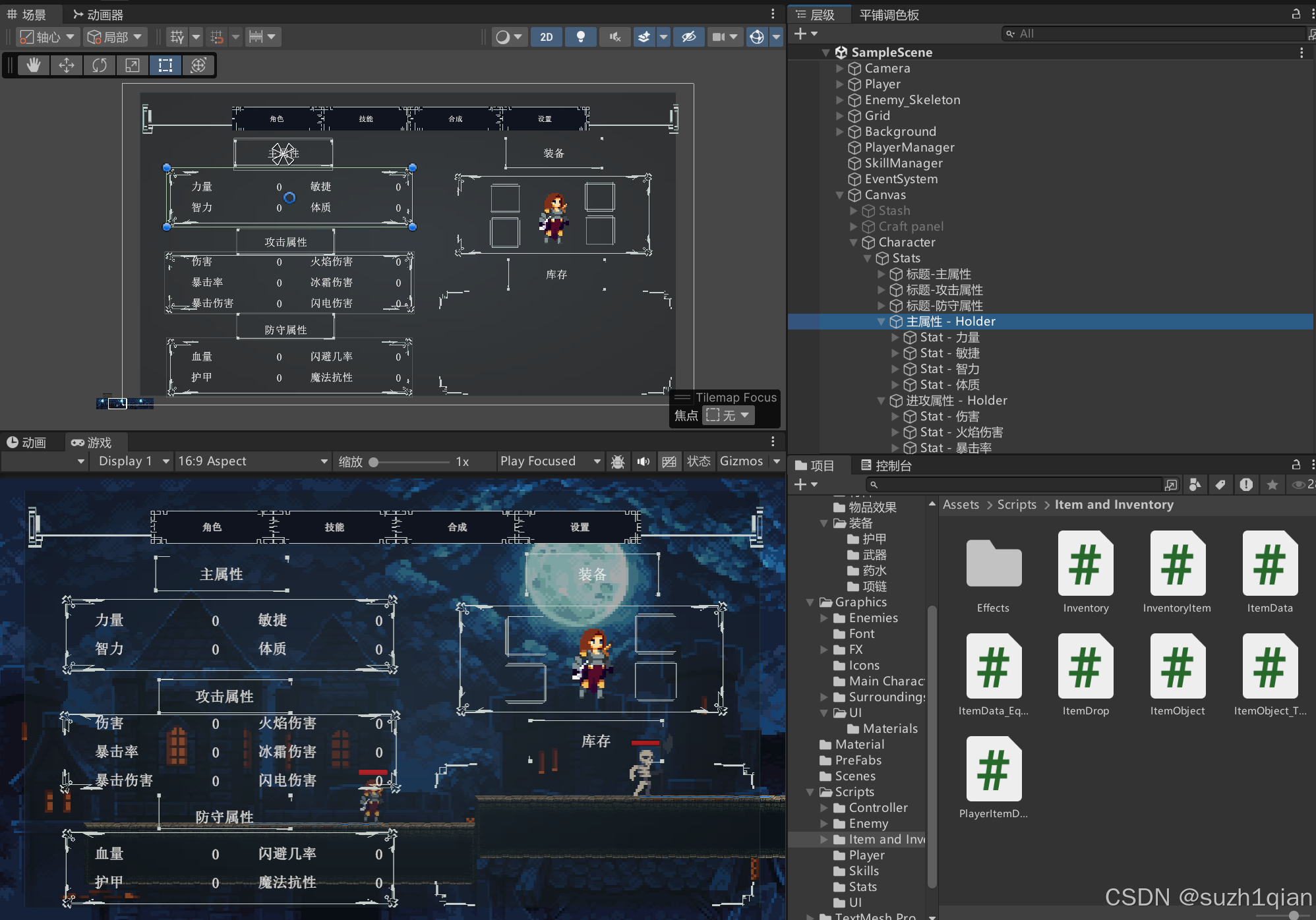The width and height of the screenshot is (1316, 920).
Task: Click the 2D view mode icon
Action: coord(546,36)
